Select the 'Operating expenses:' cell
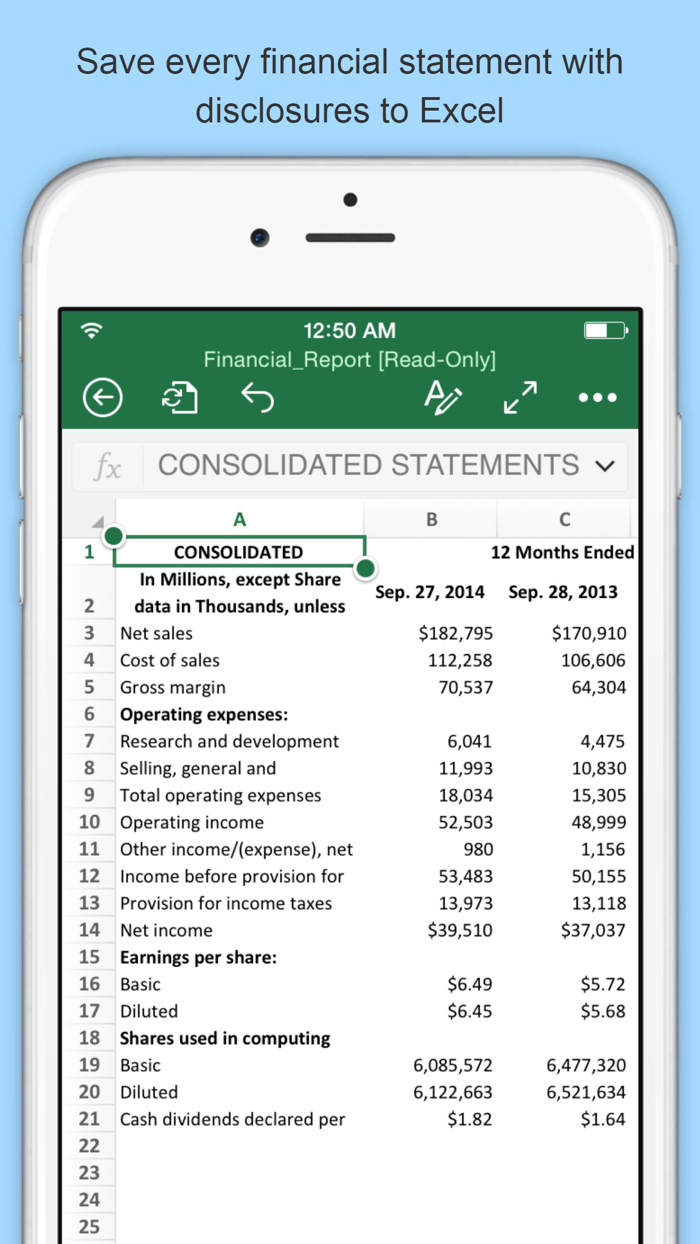 point(204,714)
